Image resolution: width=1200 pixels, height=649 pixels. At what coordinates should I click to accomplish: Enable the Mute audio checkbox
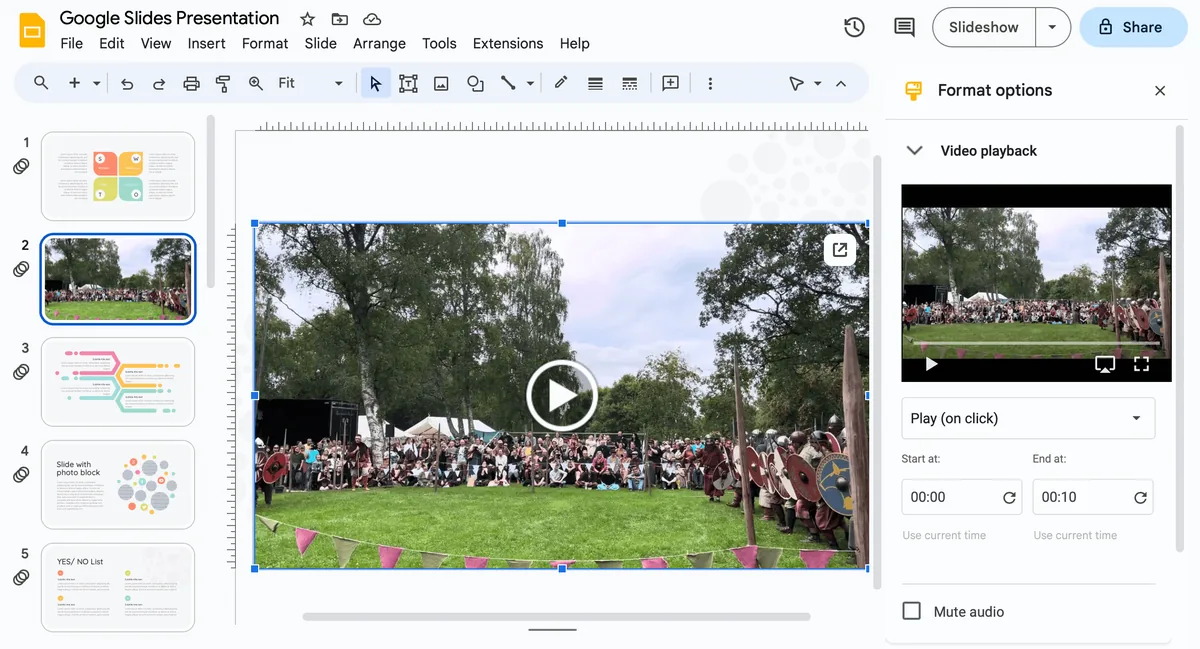[x=912, y=611]
